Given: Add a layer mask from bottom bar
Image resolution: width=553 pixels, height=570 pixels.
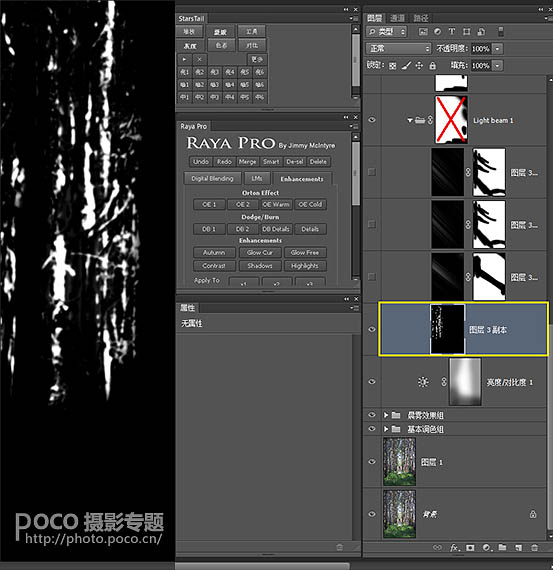Looking at the screenshot, I should pyautogui.click(x=470, y=547).
